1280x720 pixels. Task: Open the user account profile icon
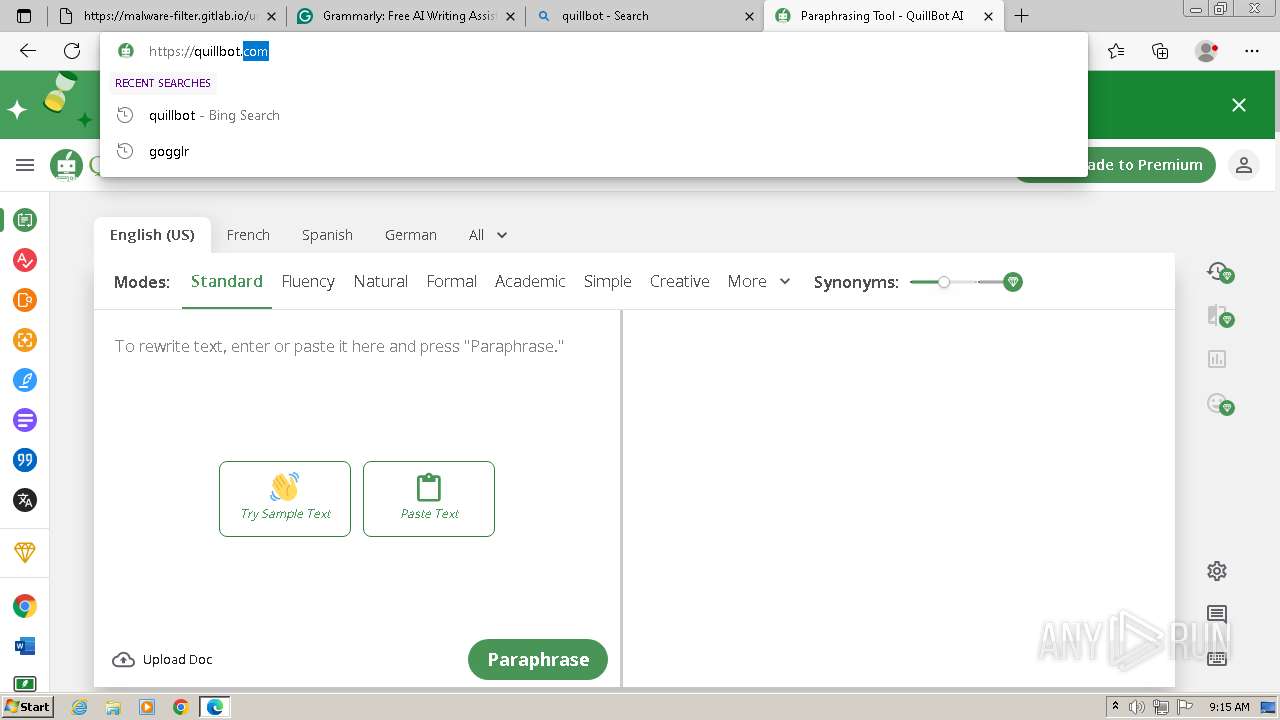(x=1244, y=165)
